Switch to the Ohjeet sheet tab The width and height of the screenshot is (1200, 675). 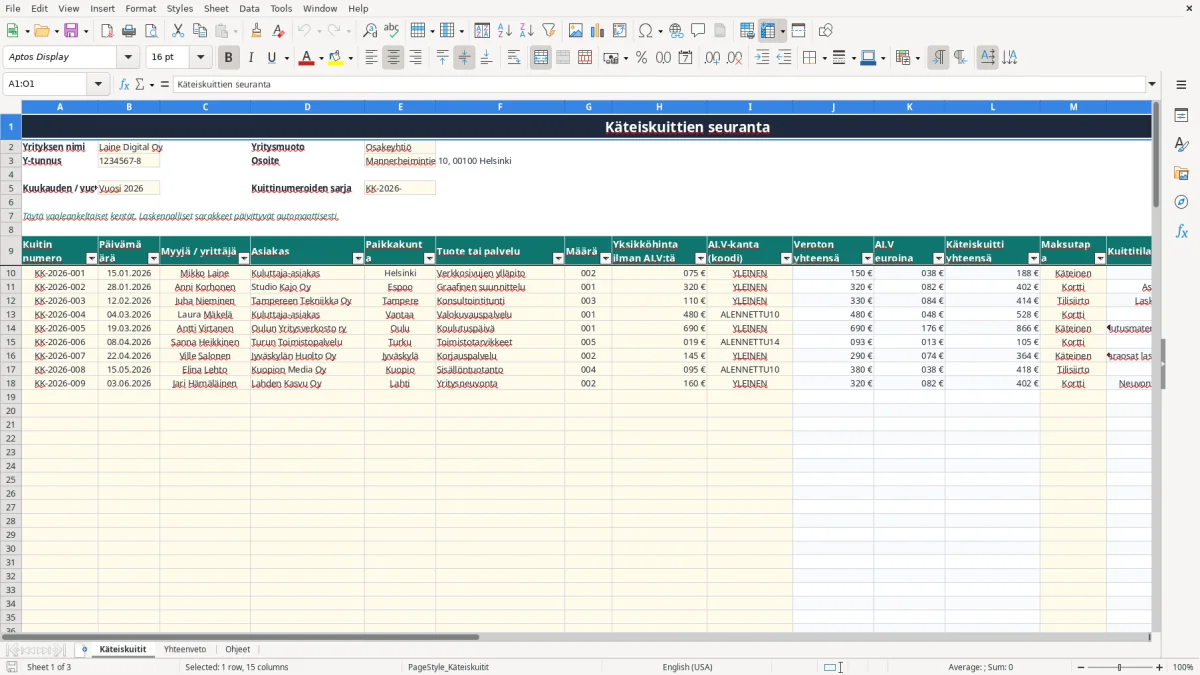(x=238, y=649)
